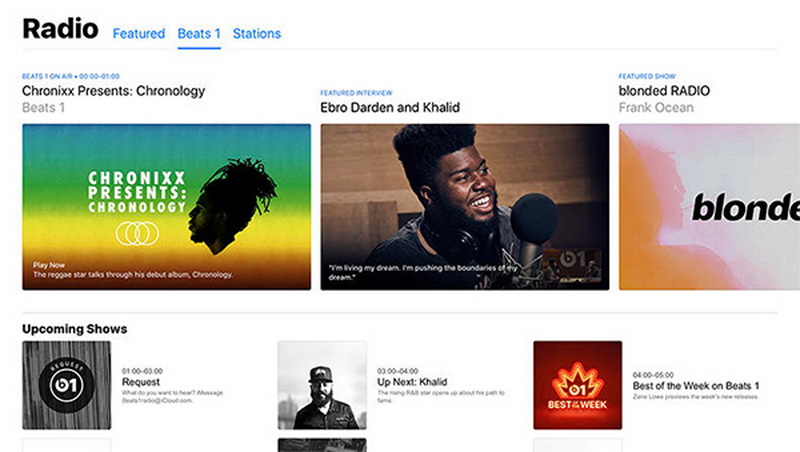Click the Best of the Week crown artwork
800x452 pixels.
577,384
